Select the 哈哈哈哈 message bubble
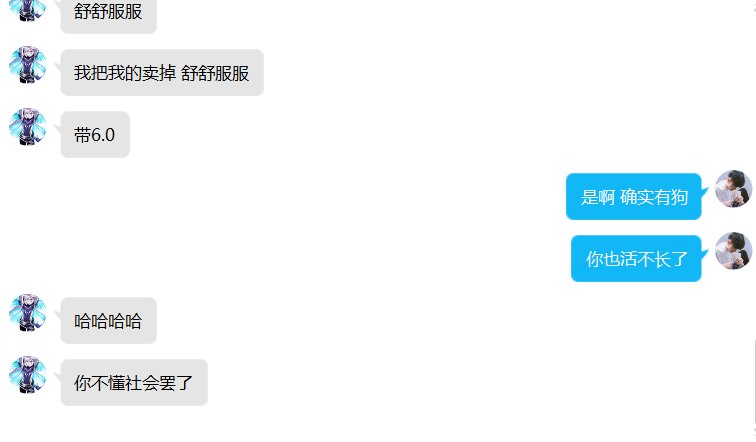756x442 pixels. tap(108, 321)
